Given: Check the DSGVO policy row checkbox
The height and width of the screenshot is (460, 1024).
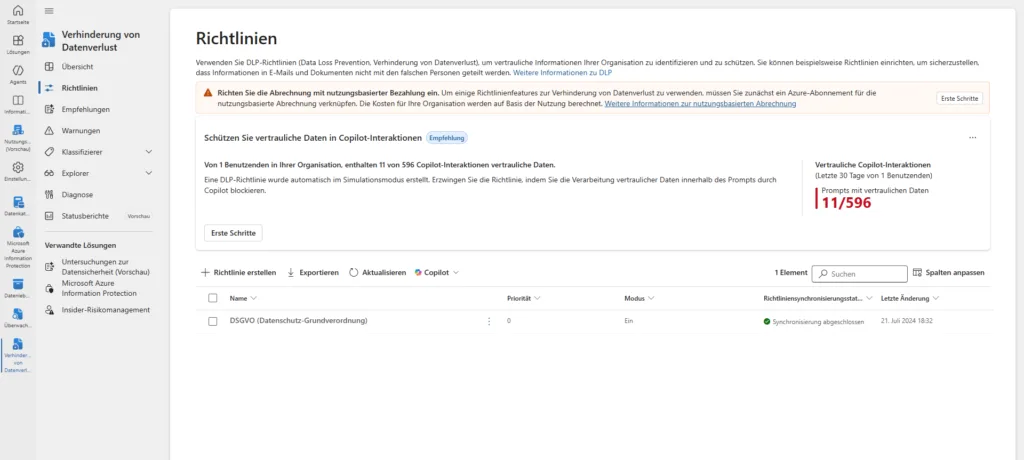Looking at the screenshot, I should pos(212,321).
